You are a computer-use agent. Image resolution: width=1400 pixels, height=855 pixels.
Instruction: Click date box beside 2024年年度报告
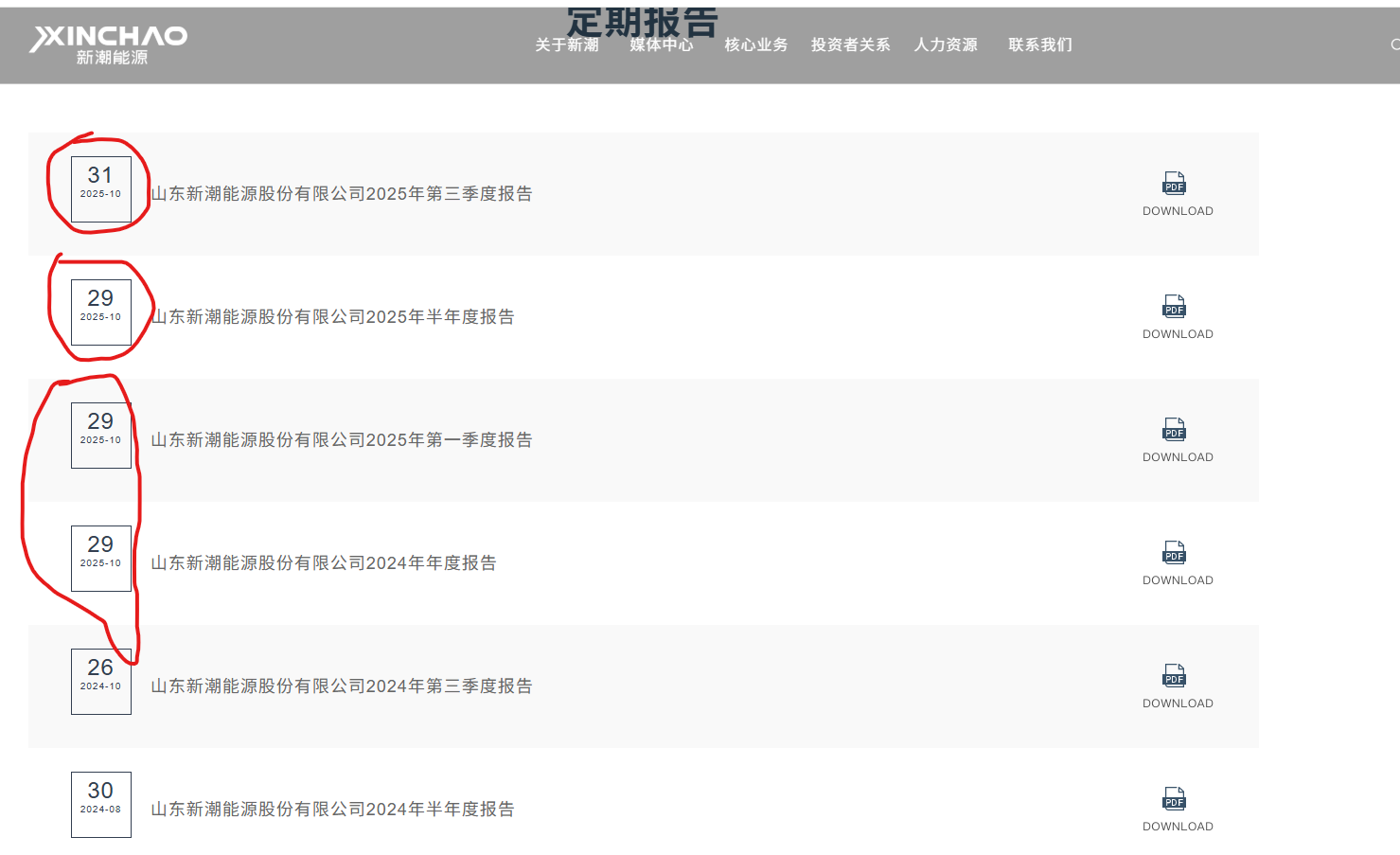pyautogui.click(x=101, y=559)
